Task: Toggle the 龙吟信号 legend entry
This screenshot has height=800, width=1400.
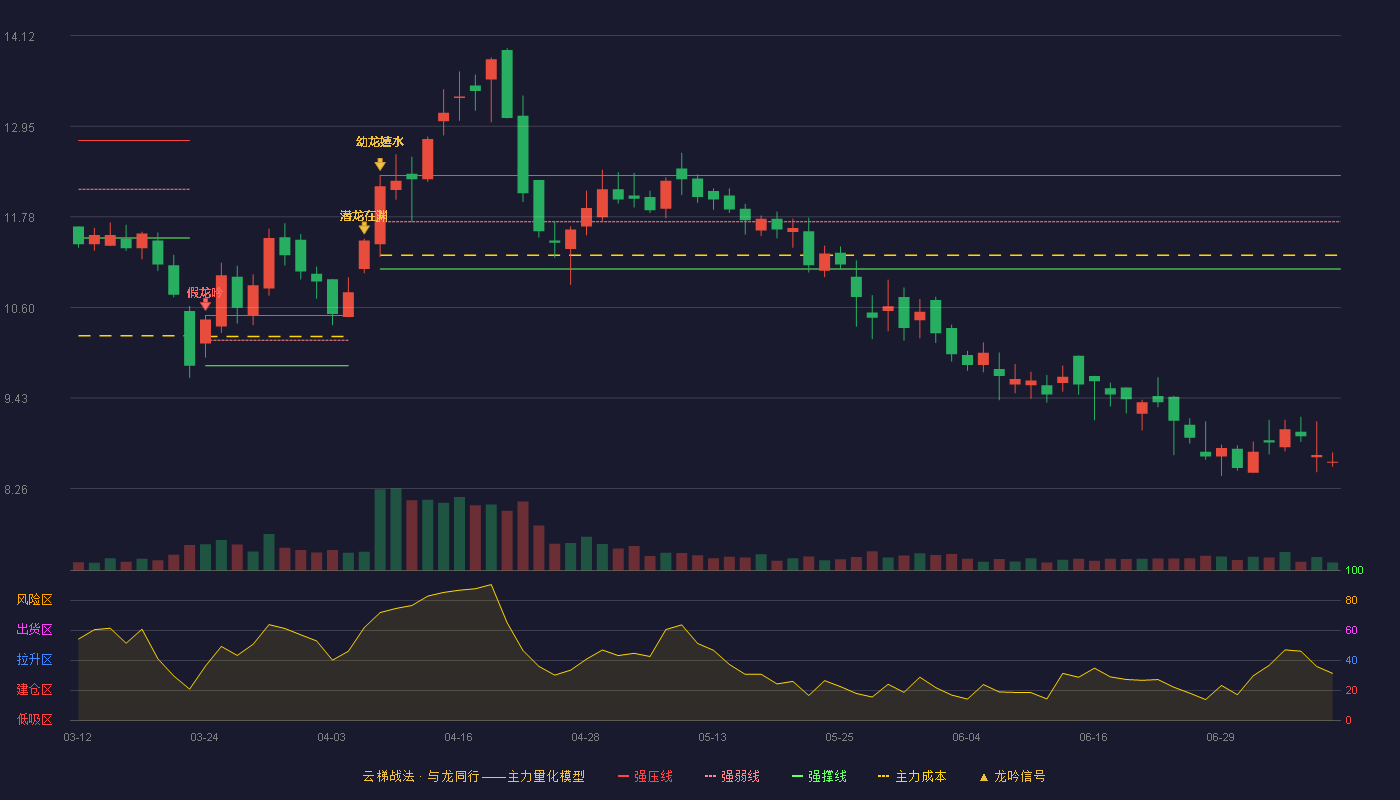Action: (1012, 776)
